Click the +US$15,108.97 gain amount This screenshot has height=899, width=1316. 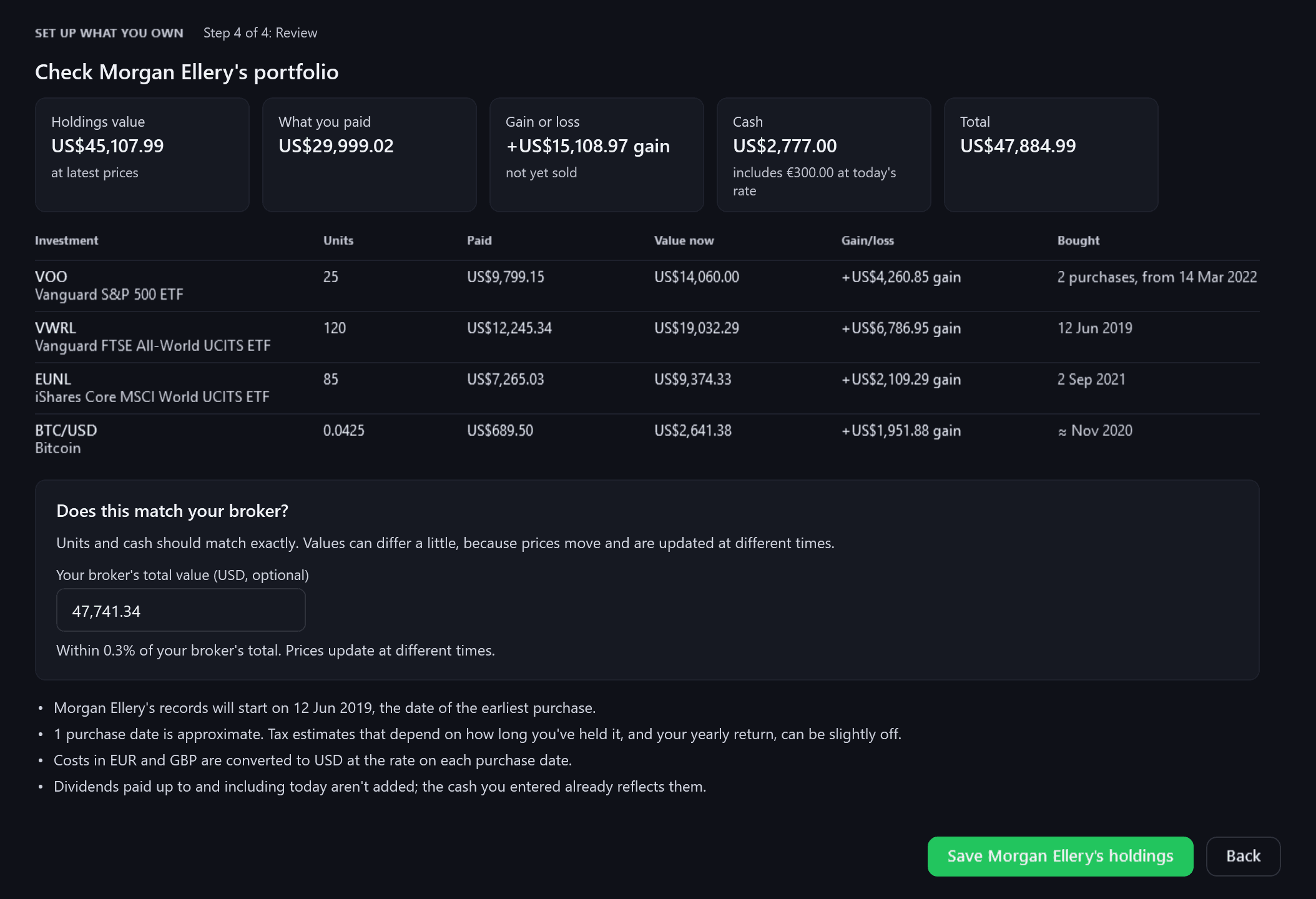pyautogui.click(x=587, y=146)
